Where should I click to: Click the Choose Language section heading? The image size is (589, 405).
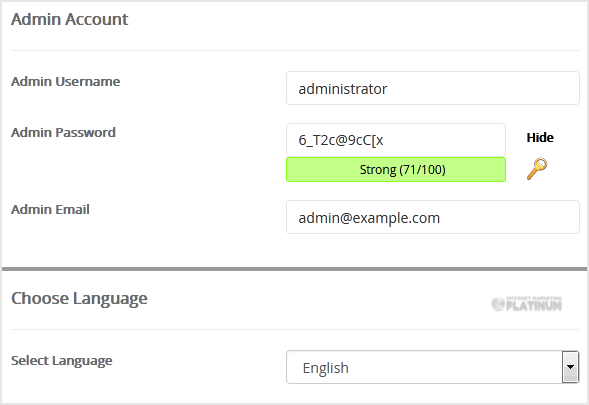pyautogui.click(x=79, y=299)
